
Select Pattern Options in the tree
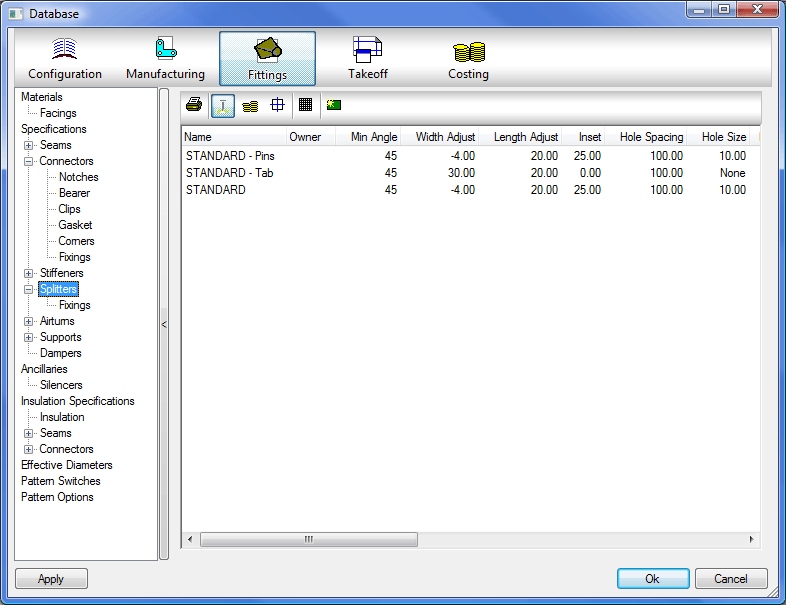[x=57, y=497]
